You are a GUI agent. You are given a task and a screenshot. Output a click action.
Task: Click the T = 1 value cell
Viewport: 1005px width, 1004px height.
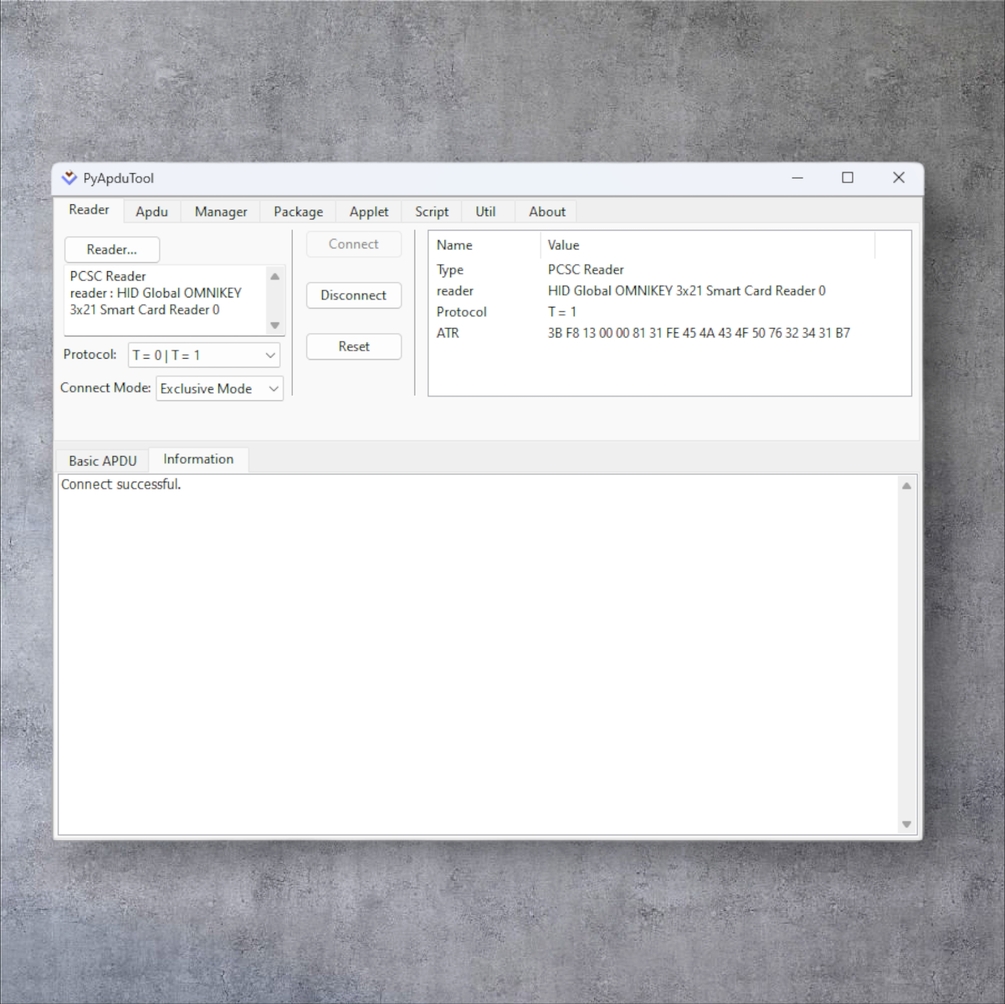(561, 312)
